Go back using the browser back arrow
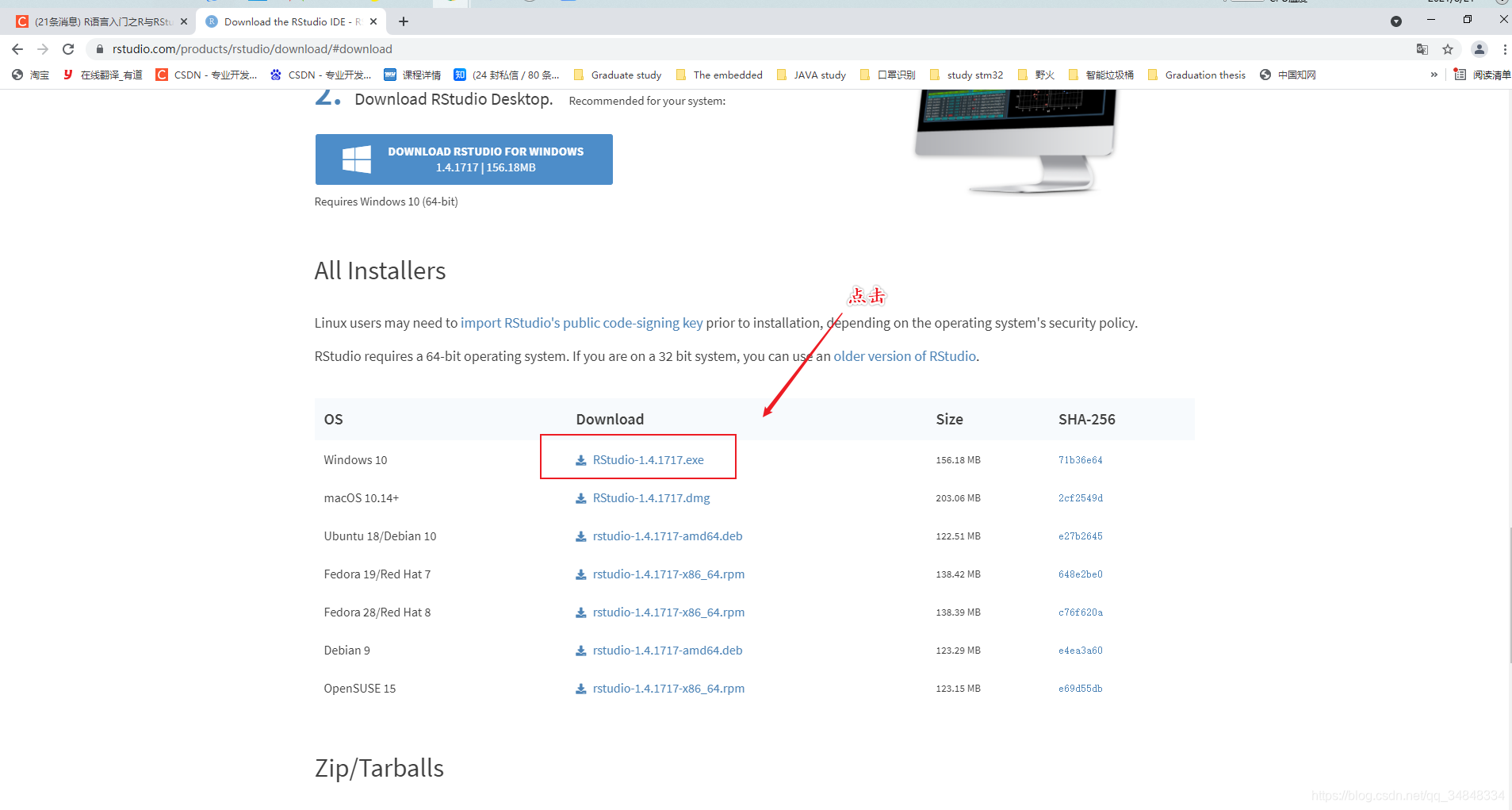 tap(17, 49)
